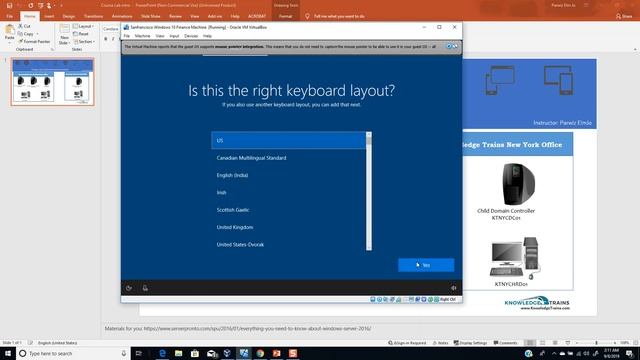Open Windows Start menu
The height and width of the screenshot is (360, 640).
(x=8, y=353)
